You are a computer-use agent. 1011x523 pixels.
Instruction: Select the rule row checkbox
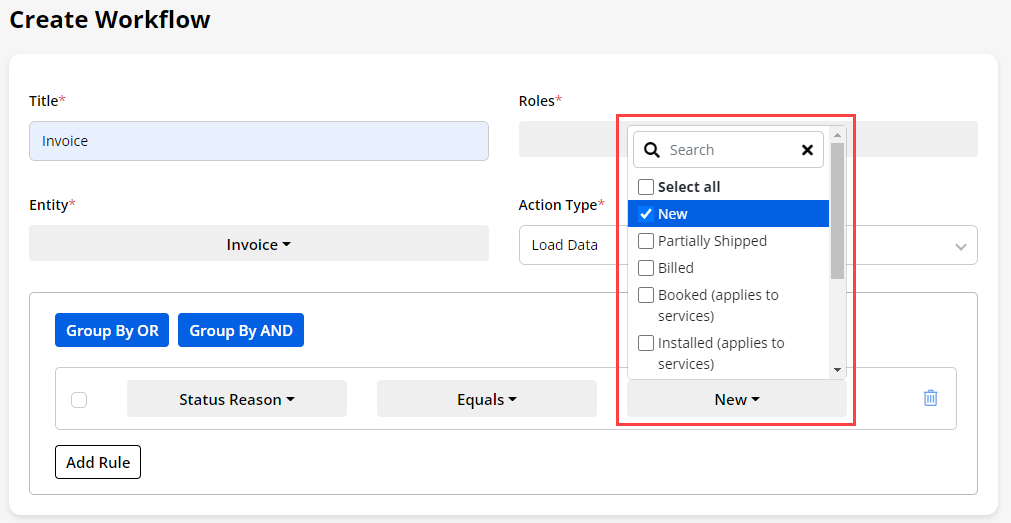pos(79,400)
